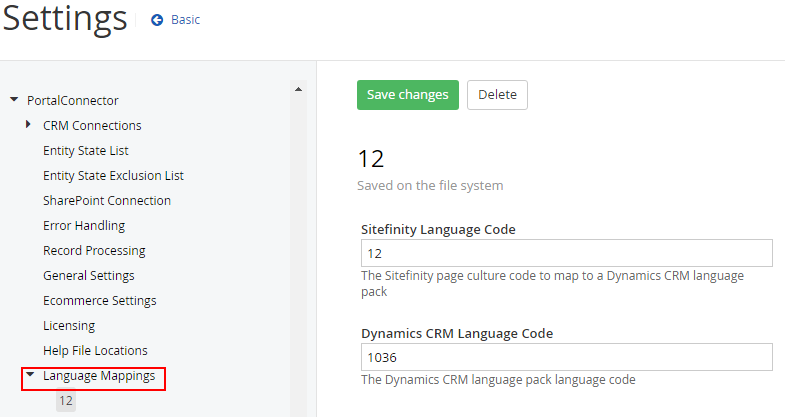Image resolution: width=785 pixels, height=417 pixels.
Task: Click the Dynamics CRM Language Code label
Action: pyautogui.click(x=457, y=333)
